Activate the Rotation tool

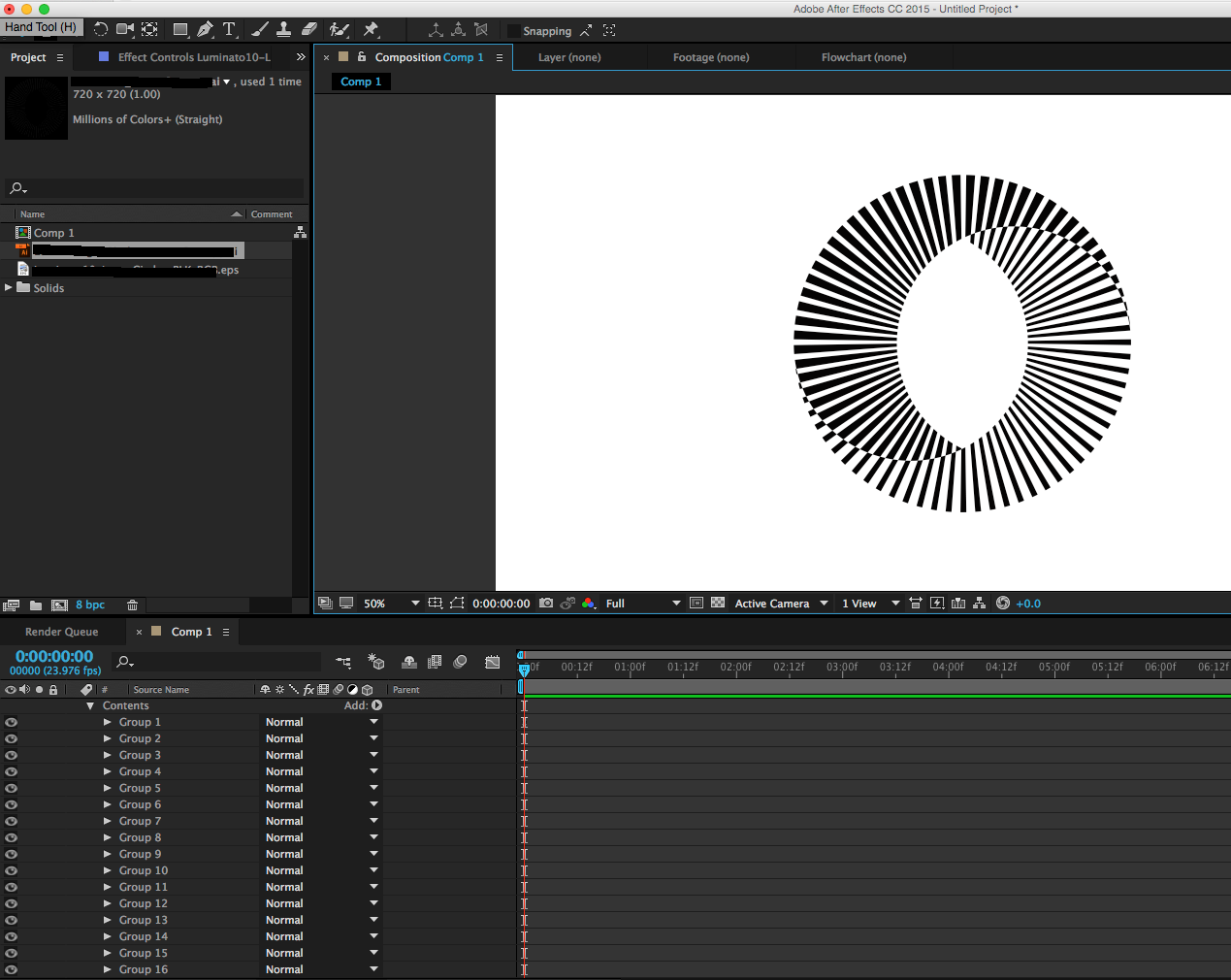click(x=101, y=29)
